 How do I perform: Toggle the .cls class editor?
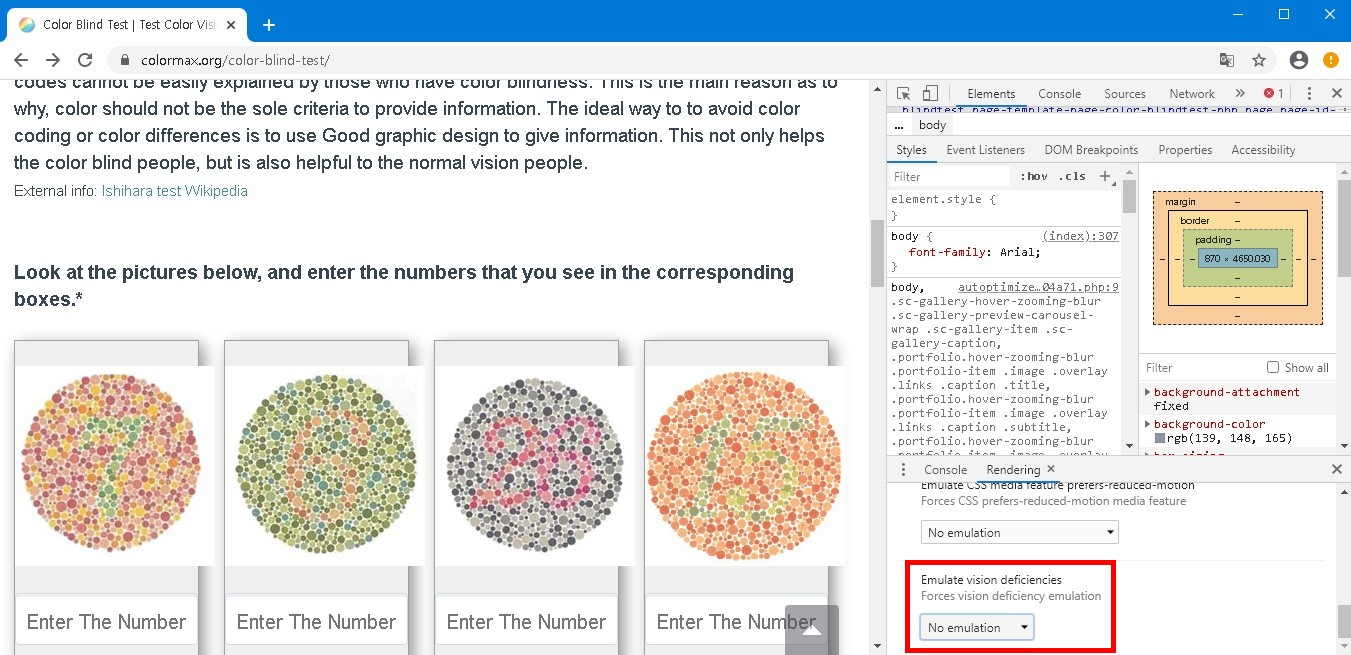1072,176
